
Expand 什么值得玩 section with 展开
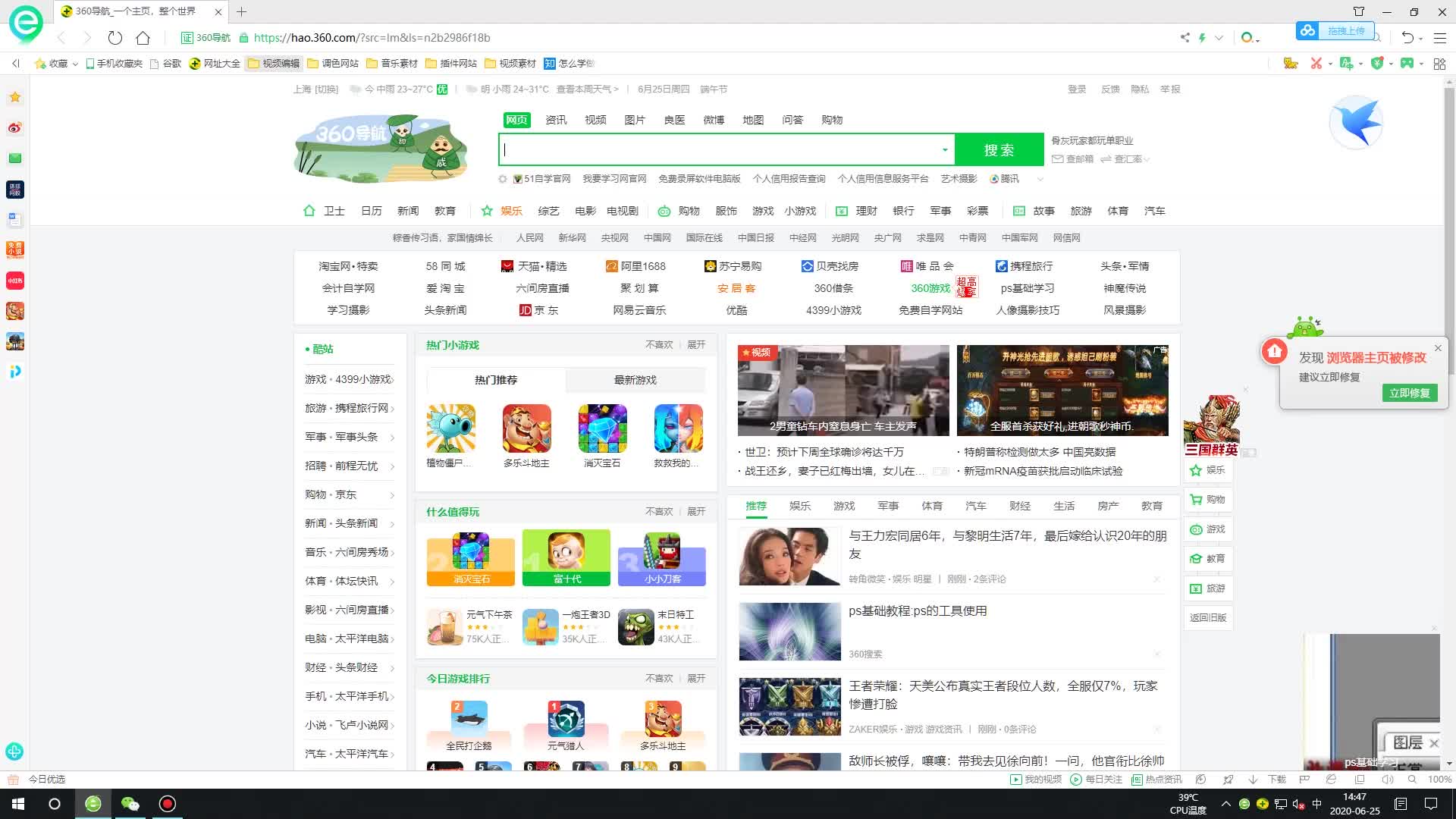[696, 511]
